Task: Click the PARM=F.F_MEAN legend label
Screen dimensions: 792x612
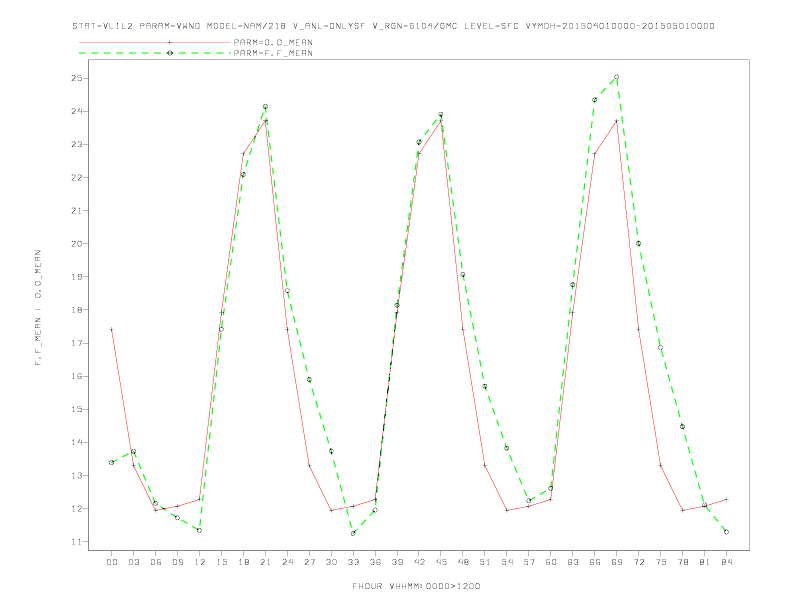Action: (273, 53)
